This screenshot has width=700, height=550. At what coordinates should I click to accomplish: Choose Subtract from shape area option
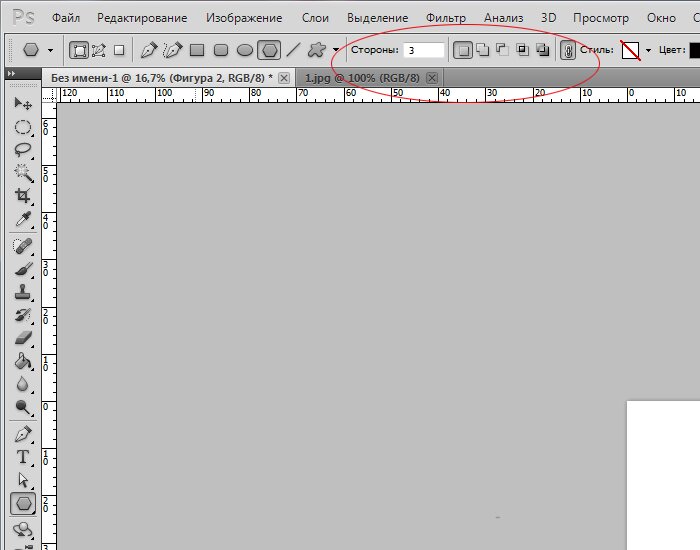502,50
